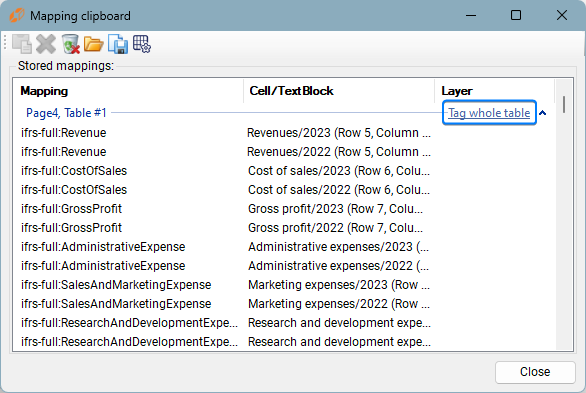Close the window using the title bar X
Screen dimensions: 586x393
pyautogui.click(x=562, y=15)
